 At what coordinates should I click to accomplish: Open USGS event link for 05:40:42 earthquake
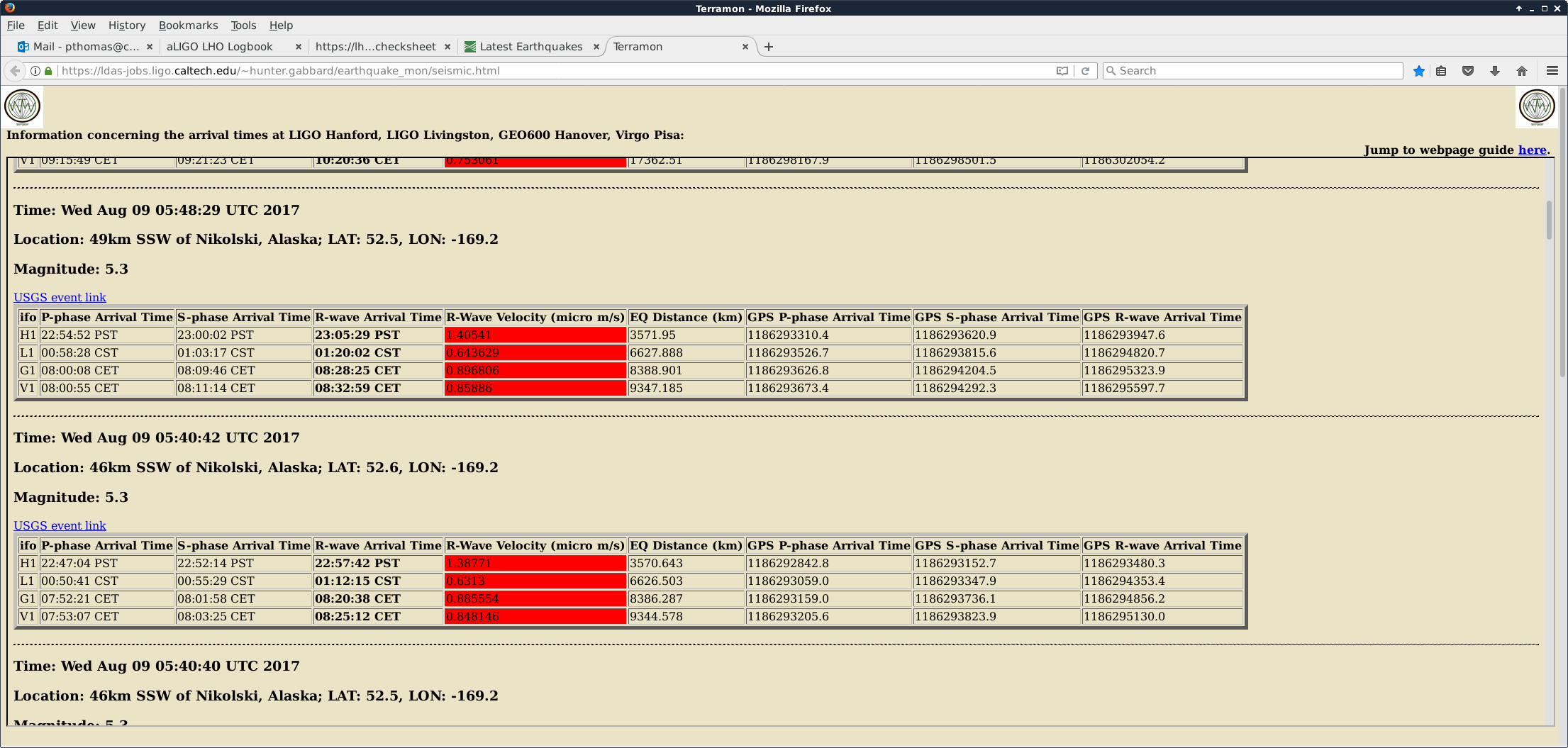(x=60, y=526)
